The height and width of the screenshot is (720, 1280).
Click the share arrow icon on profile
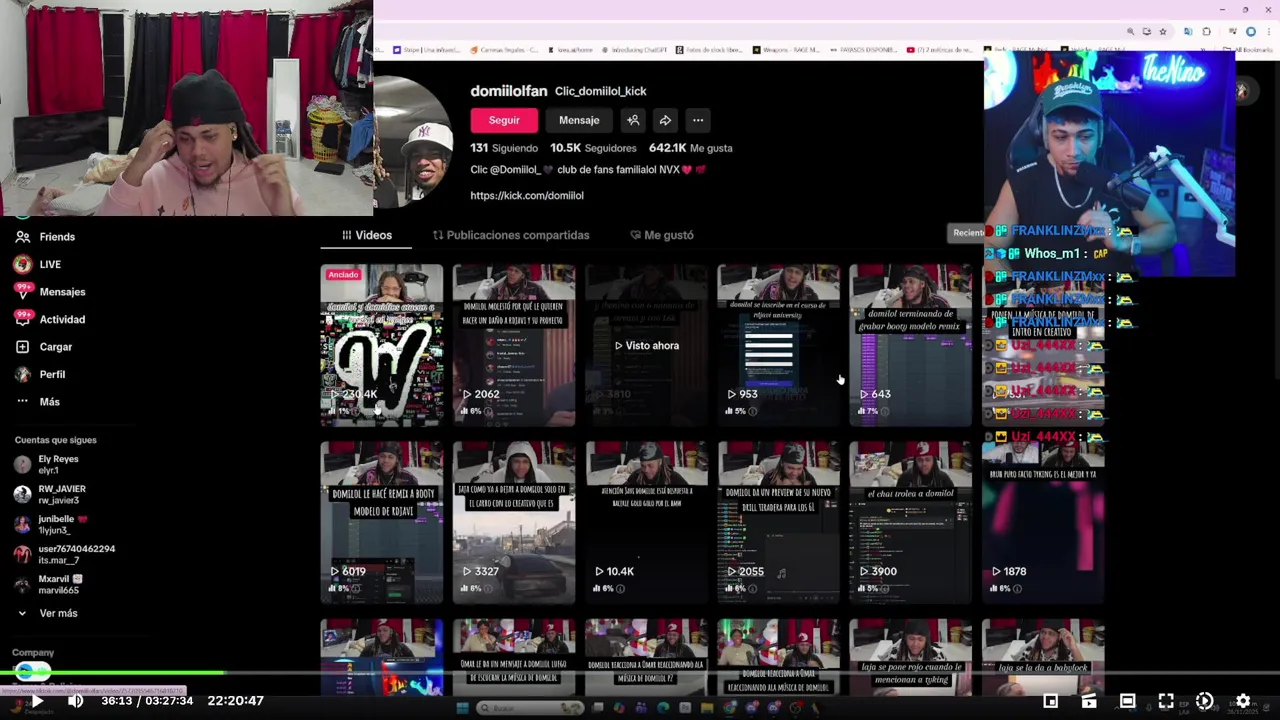coord(665,120)
